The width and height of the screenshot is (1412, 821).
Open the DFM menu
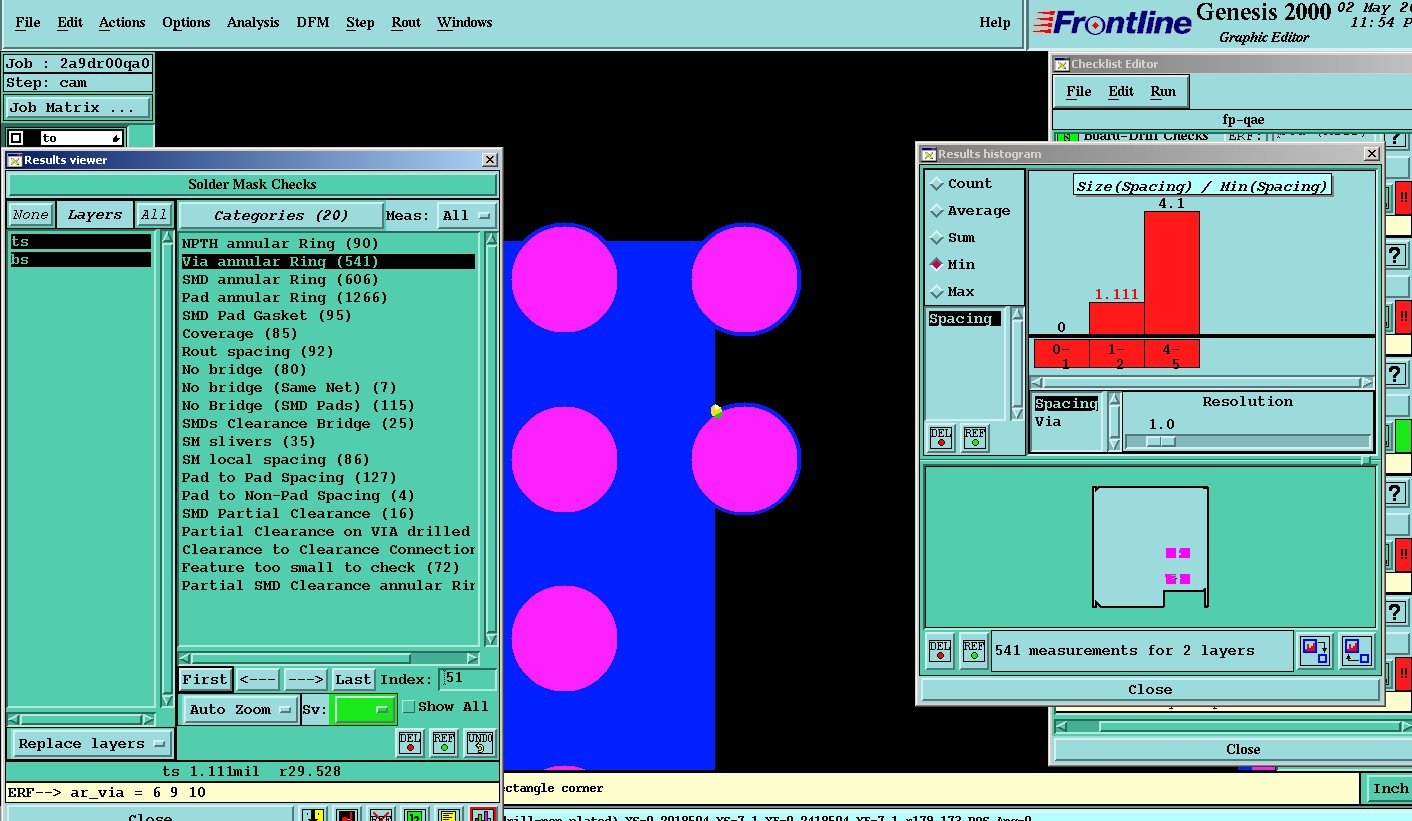pos(313,22)
